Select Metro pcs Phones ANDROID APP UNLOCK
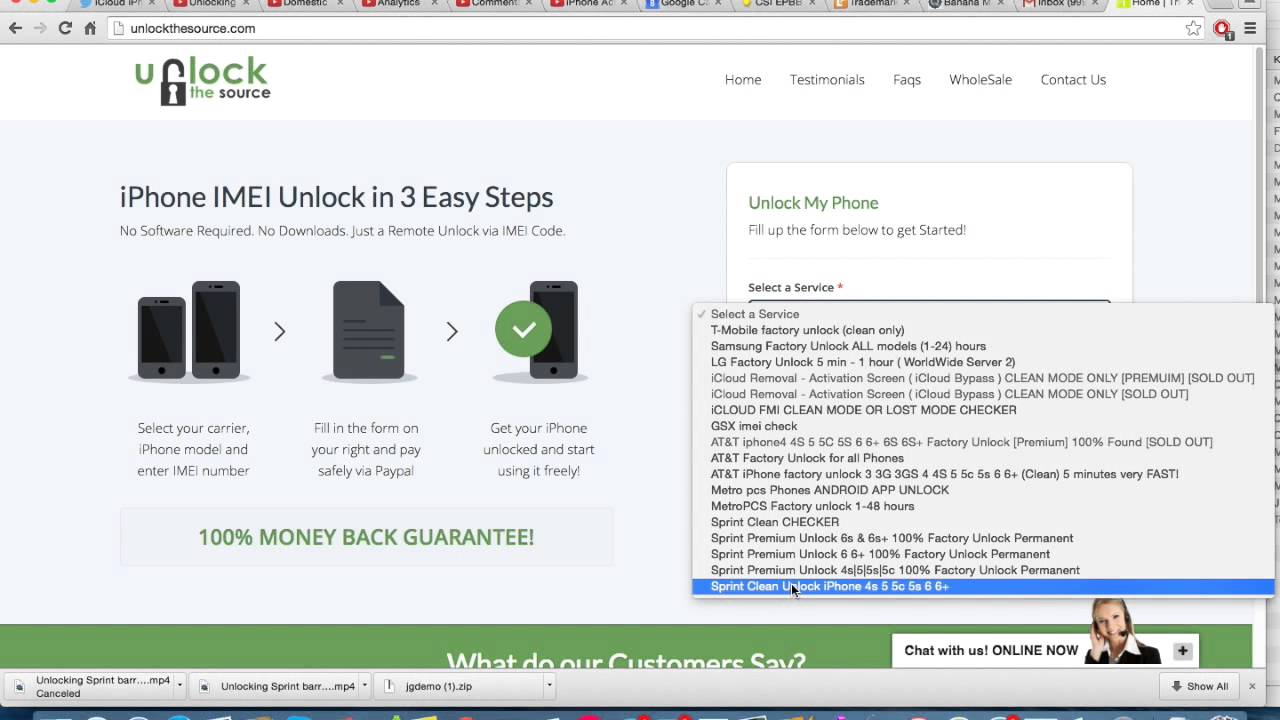The width and height of the screenshot is (1280, 720). click(x=983, y=490)
